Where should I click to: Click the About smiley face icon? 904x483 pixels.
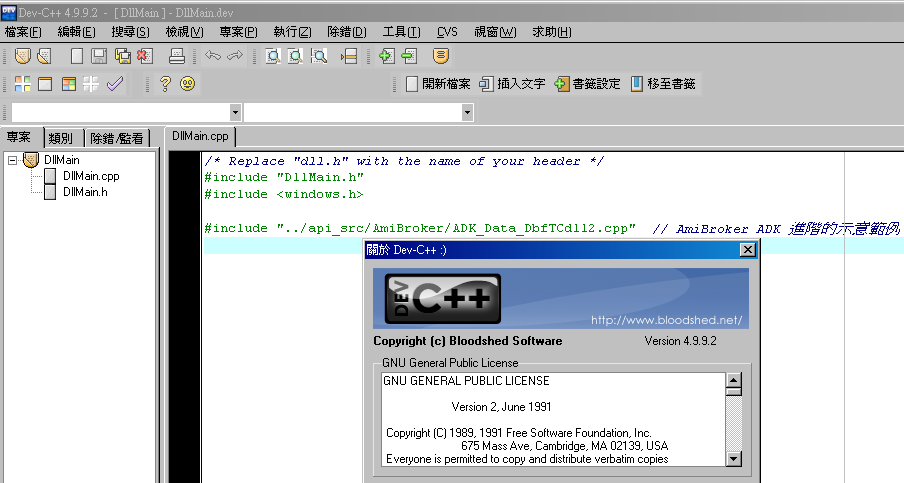(187, 84)
